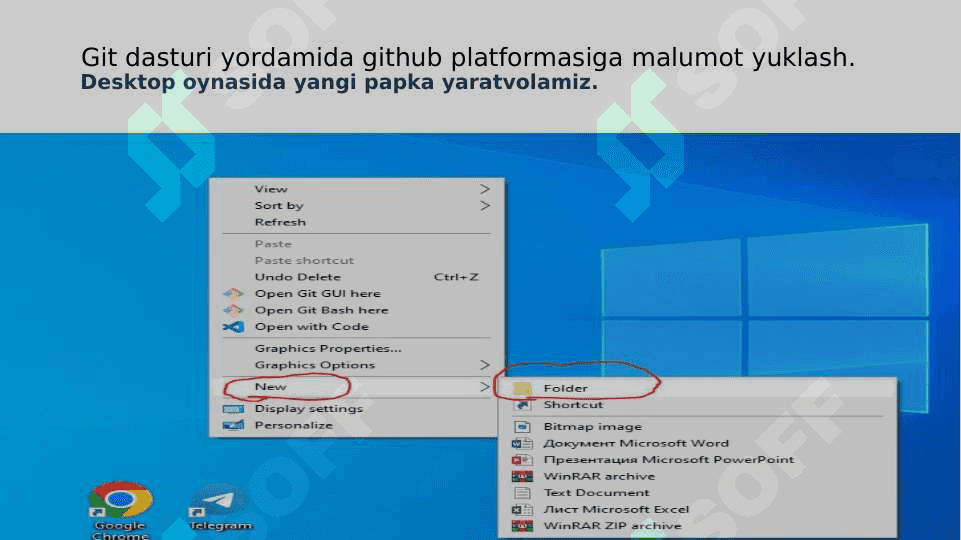Click the slide title about Git dasturi
This screenshot has width=961, height=540.
(x=468, y=57)
